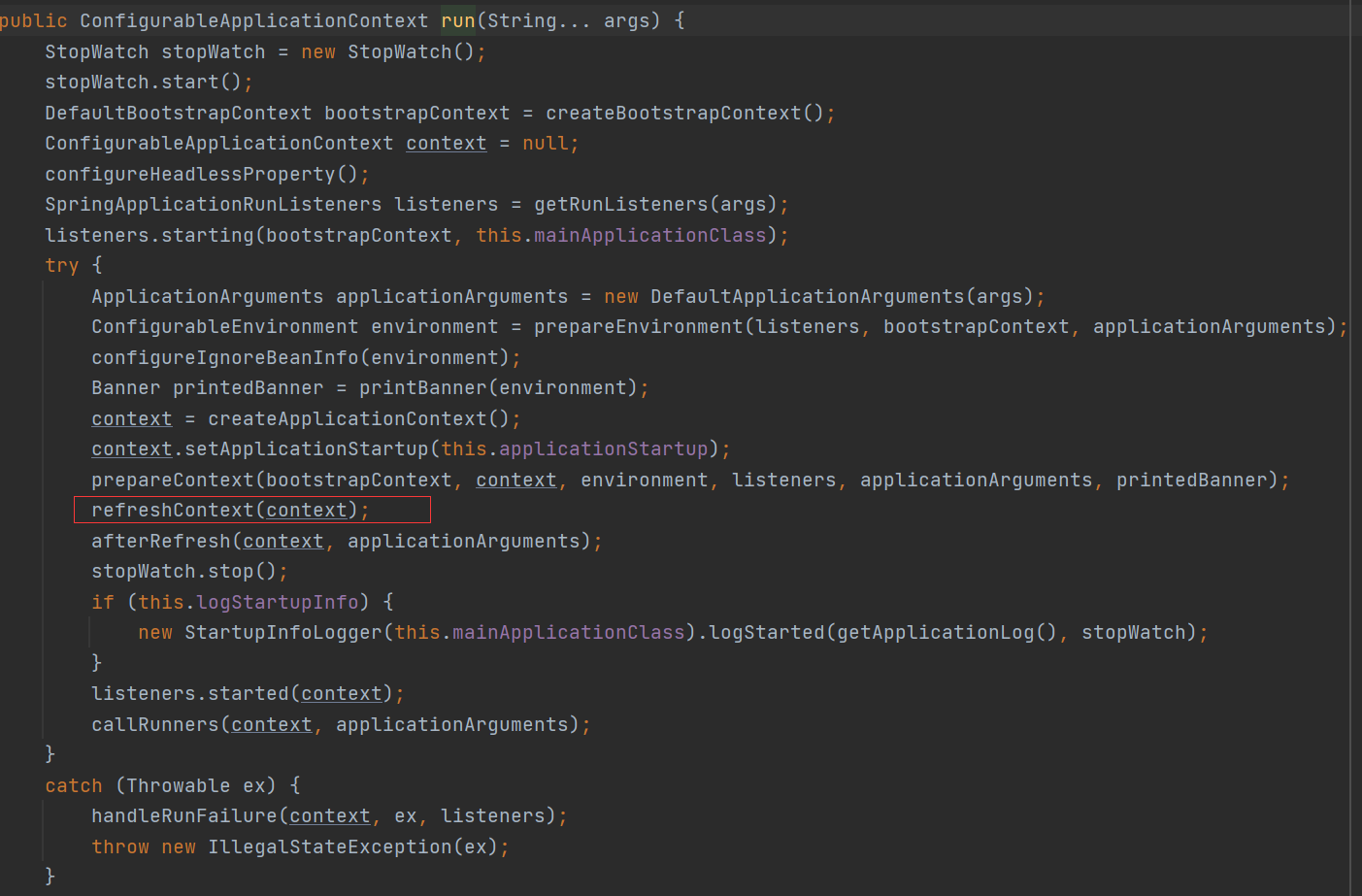The image size is (1362, 896).
Task: Click the DefaultApplicationArguments constructor
Action: click(x=807, y=296)
